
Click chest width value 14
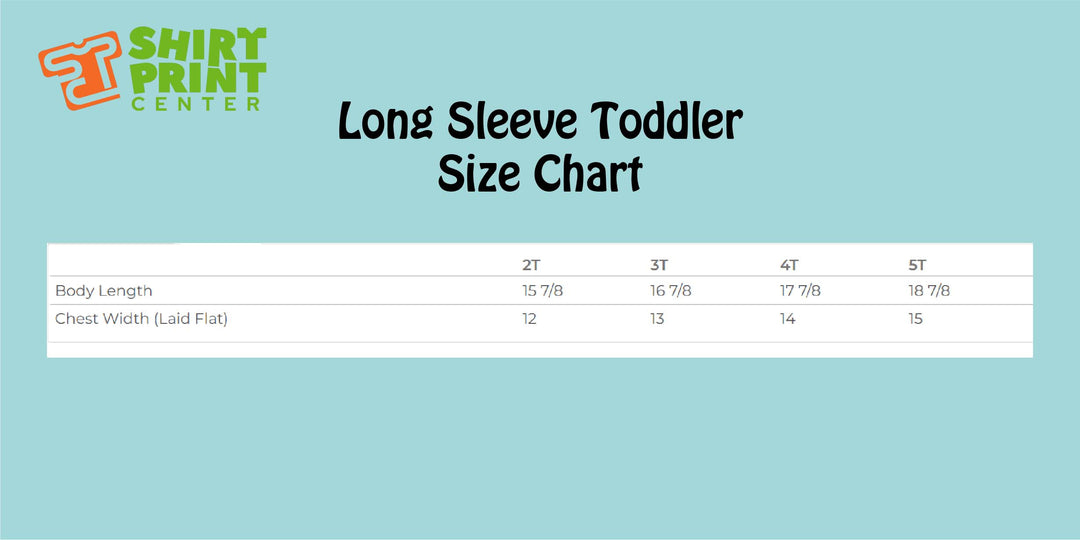[787, 319]
